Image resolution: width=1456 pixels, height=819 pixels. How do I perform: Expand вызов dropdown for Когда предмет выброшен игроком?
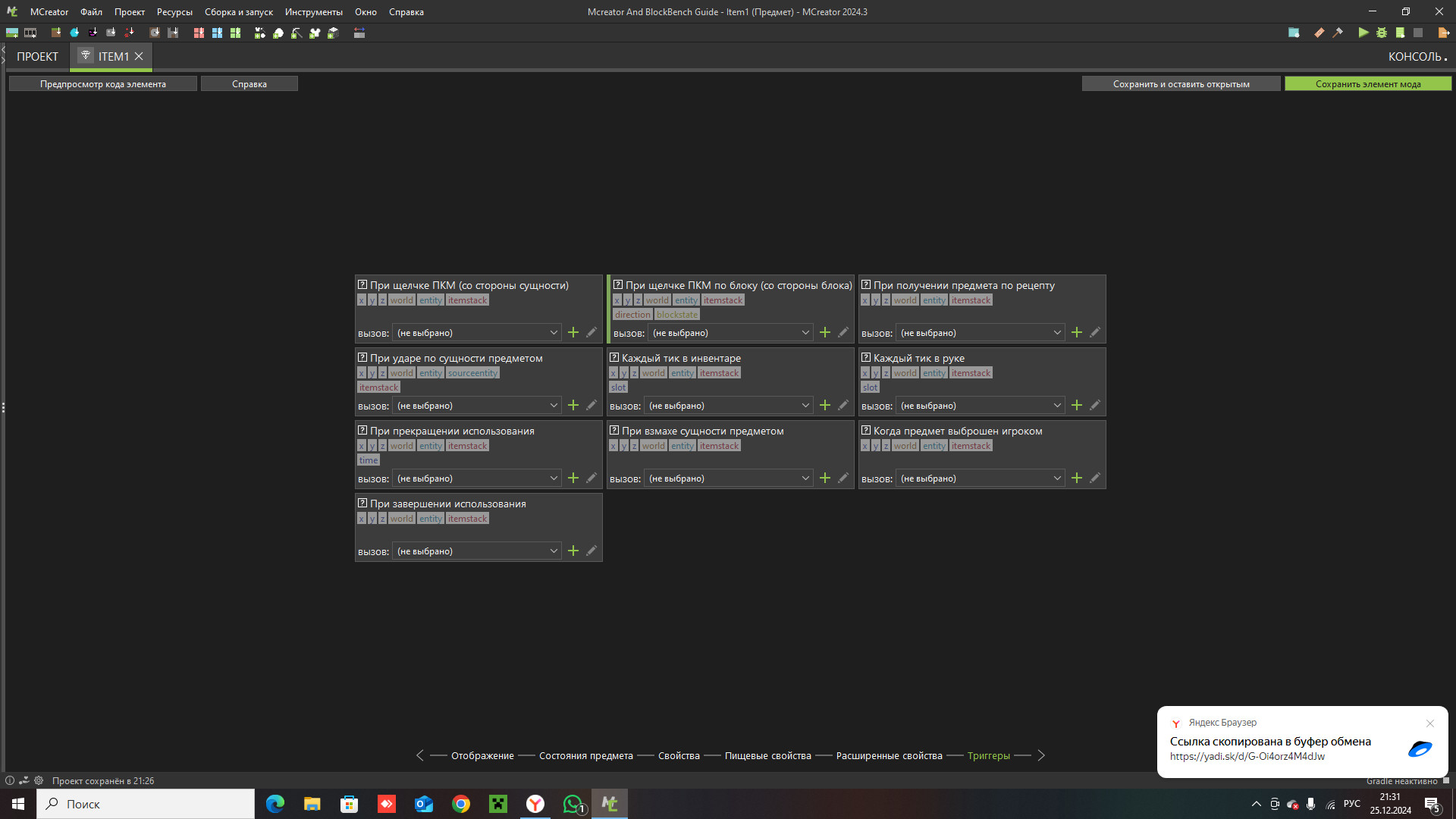point(980,479)
